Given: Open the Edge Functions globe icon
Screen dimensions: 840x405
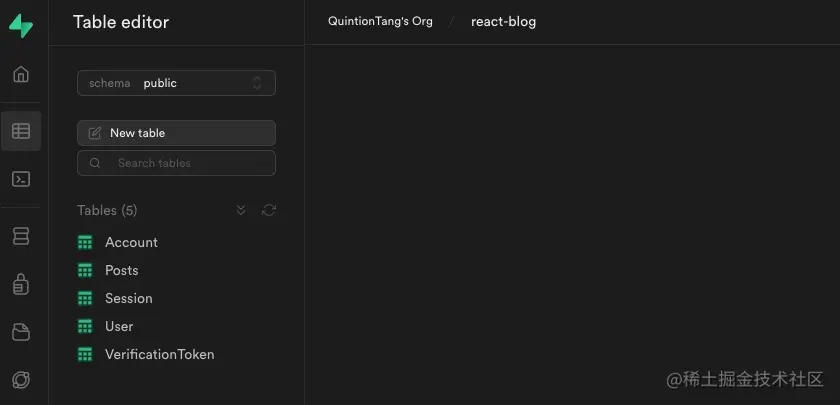Looking at the screenshot, I should (21, 380).
